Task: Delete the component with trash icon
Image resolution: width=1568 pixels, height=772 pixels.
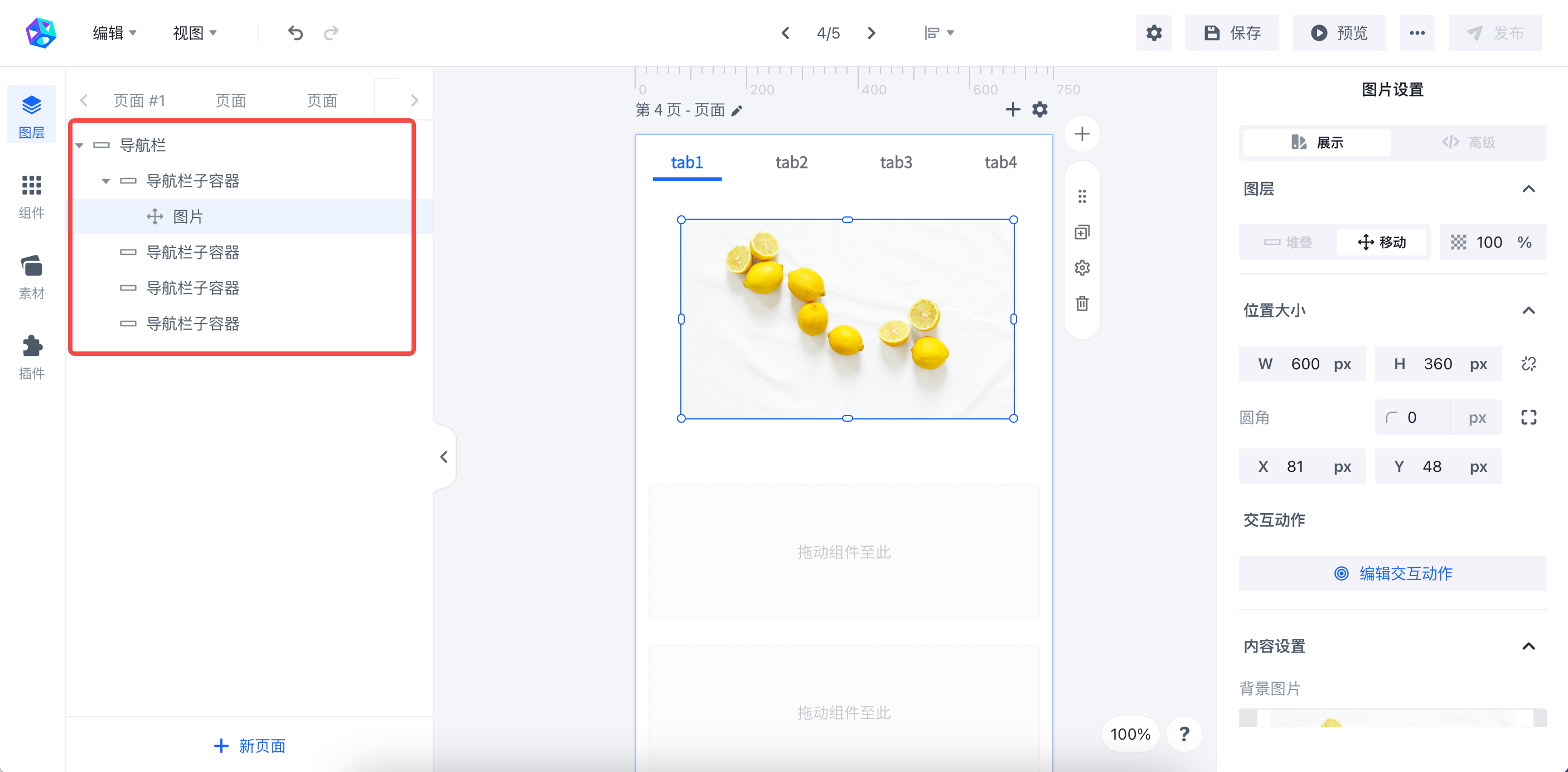Action: 1082,303
